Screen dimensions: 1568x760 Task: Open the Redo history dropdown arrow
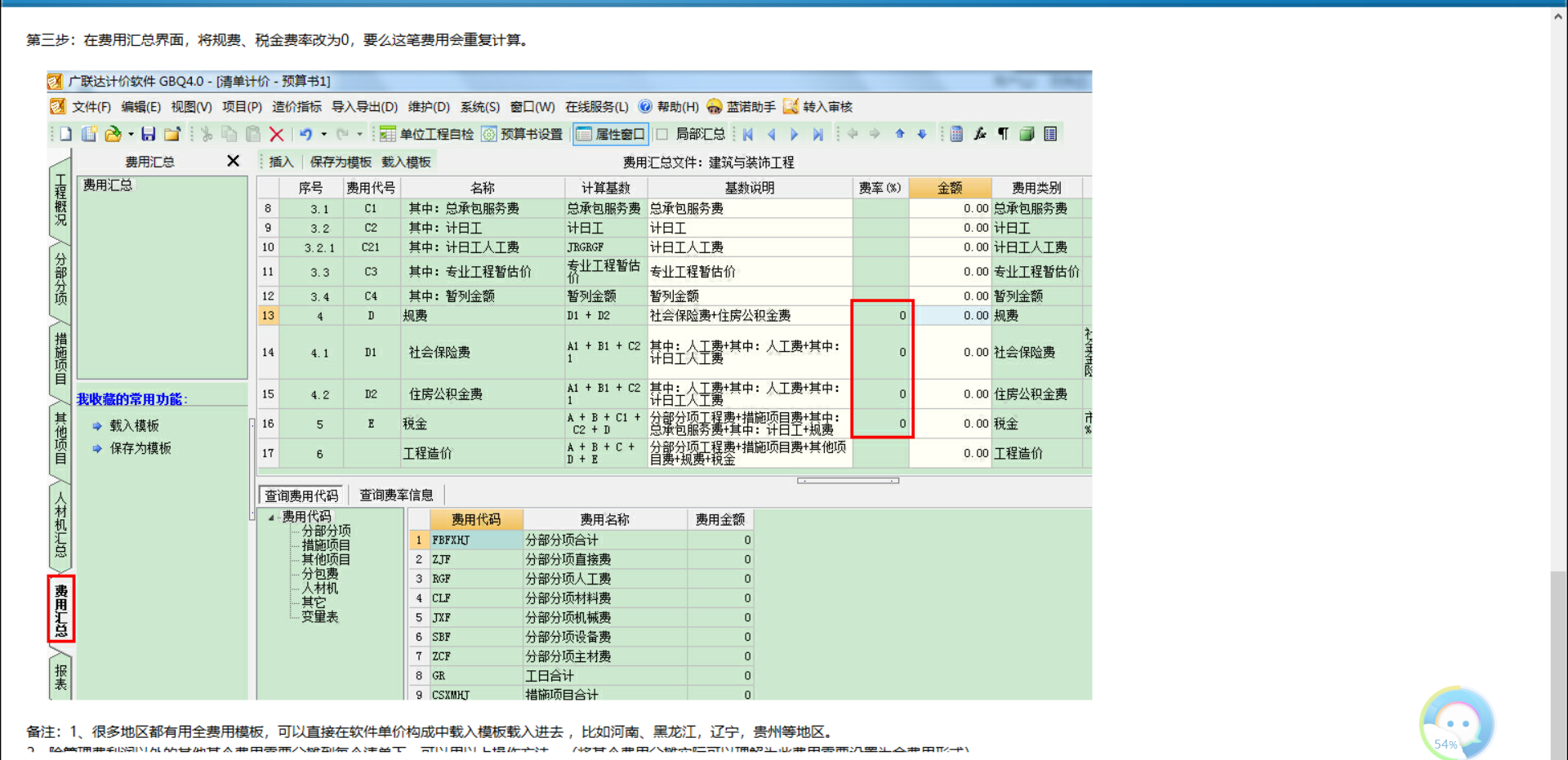pos(359,134)
